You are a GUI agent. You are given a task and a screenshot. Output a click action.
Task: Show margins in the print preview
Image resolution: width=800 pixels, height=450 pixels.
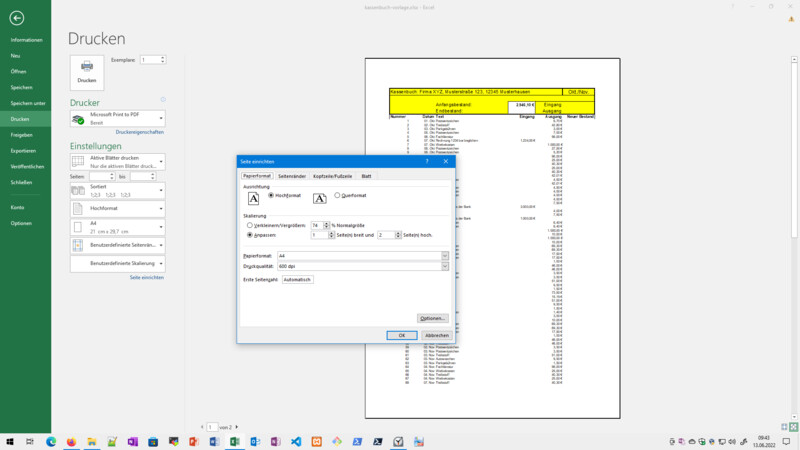[x=784, y=427]
